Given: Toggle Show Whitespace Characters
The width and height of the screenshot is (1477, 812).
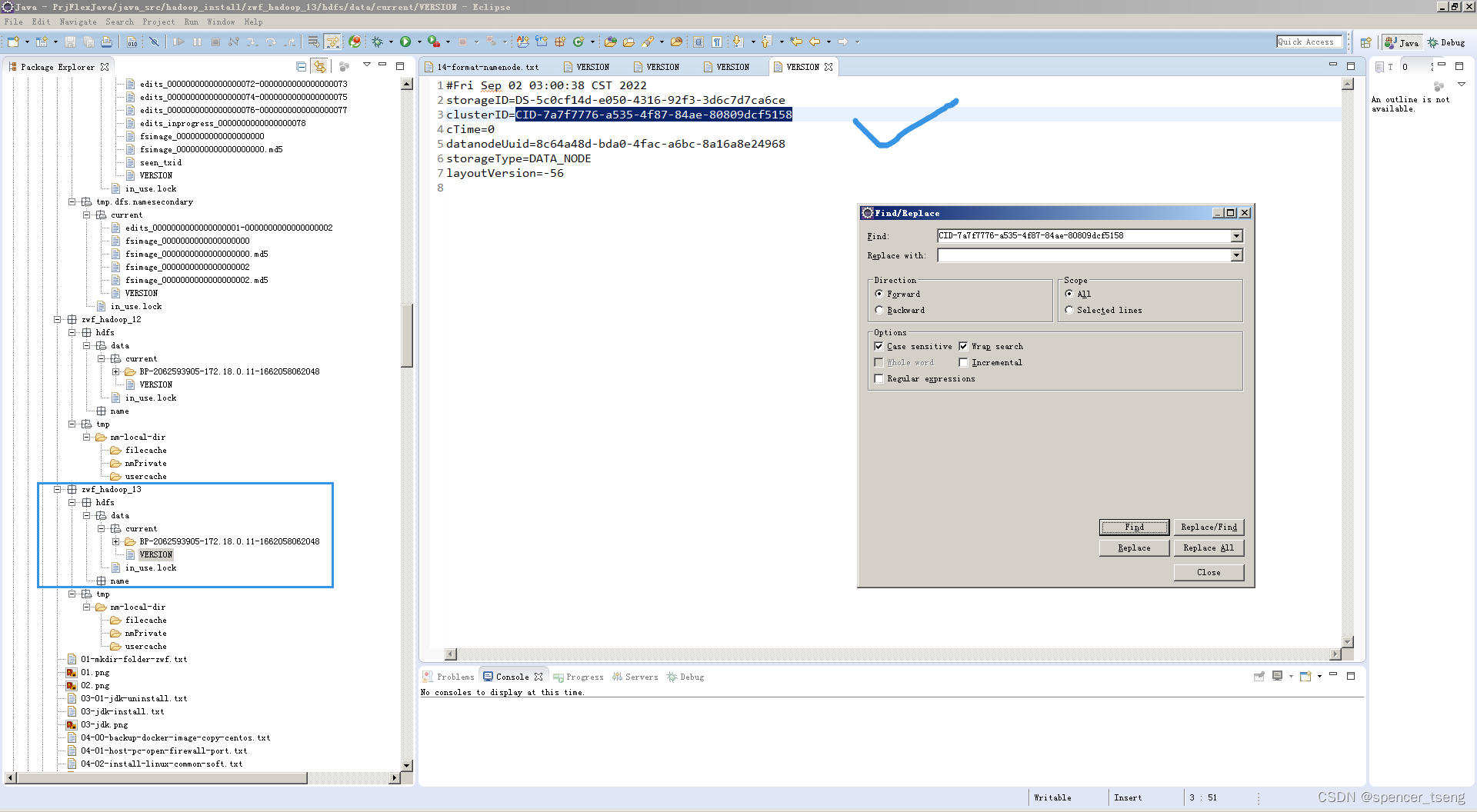Looking at the screenshot, I should point(717,42).
